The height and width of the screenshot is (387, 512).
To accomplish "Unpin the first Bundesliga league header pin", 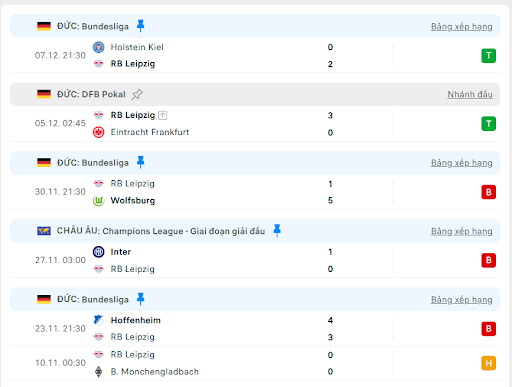I will click(140, 26).
